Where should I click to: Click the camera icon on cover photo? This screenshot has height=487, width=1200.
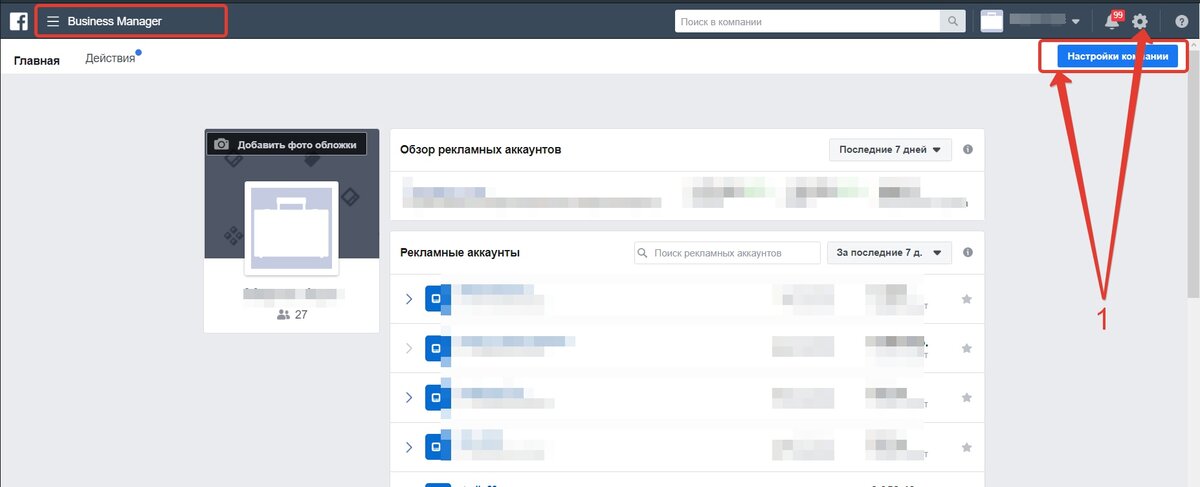(x=222, y=144)
